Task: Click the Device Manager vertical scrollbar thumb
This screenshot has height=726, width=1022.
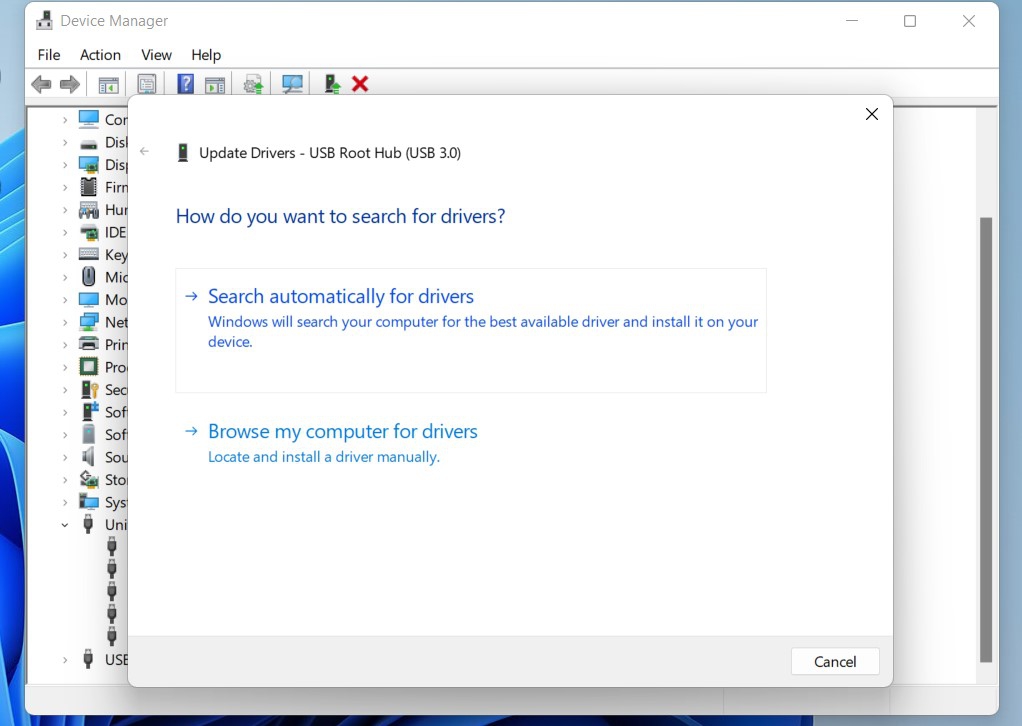Action: click(x=986, y=440)
